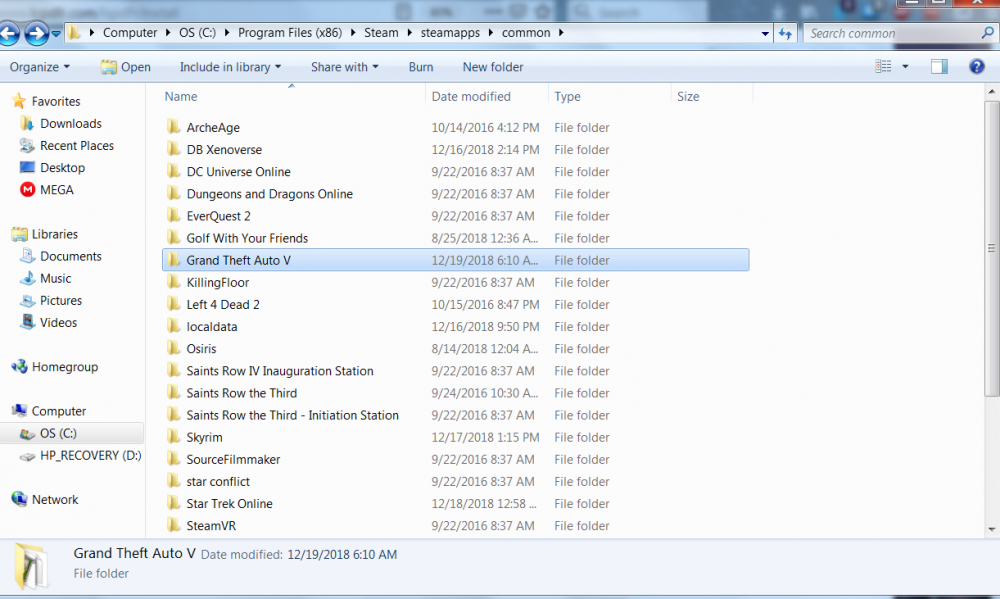Select OS (C:) in the address breadcrumb

pos(197,33)
